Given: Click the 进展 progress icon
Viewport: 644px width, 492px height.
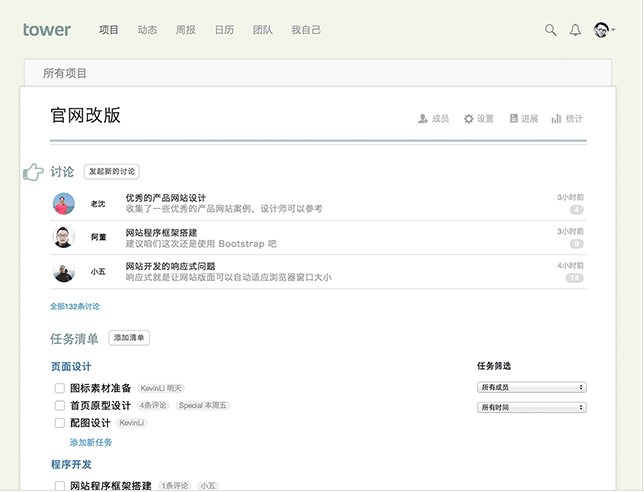Looking at the screenshot, I should tap(514, 119).
